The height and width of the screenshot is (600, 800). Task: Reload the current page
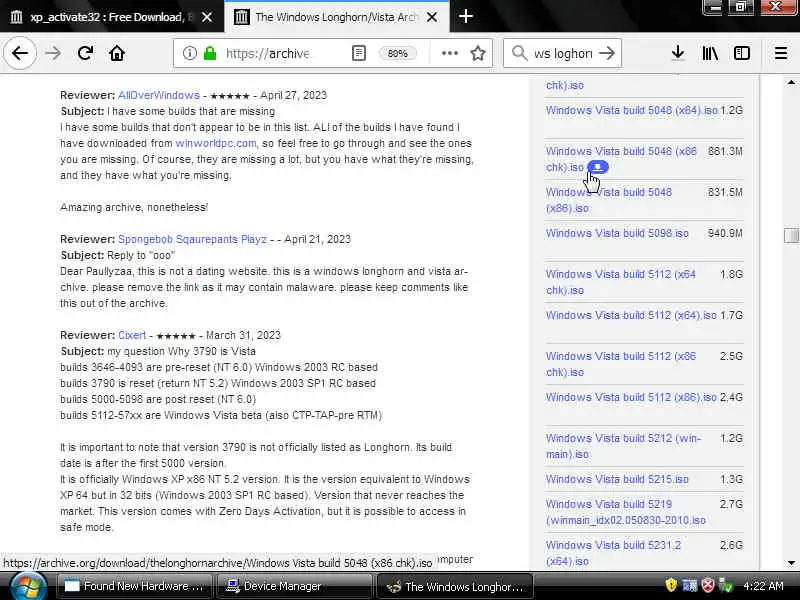[85, 53]
